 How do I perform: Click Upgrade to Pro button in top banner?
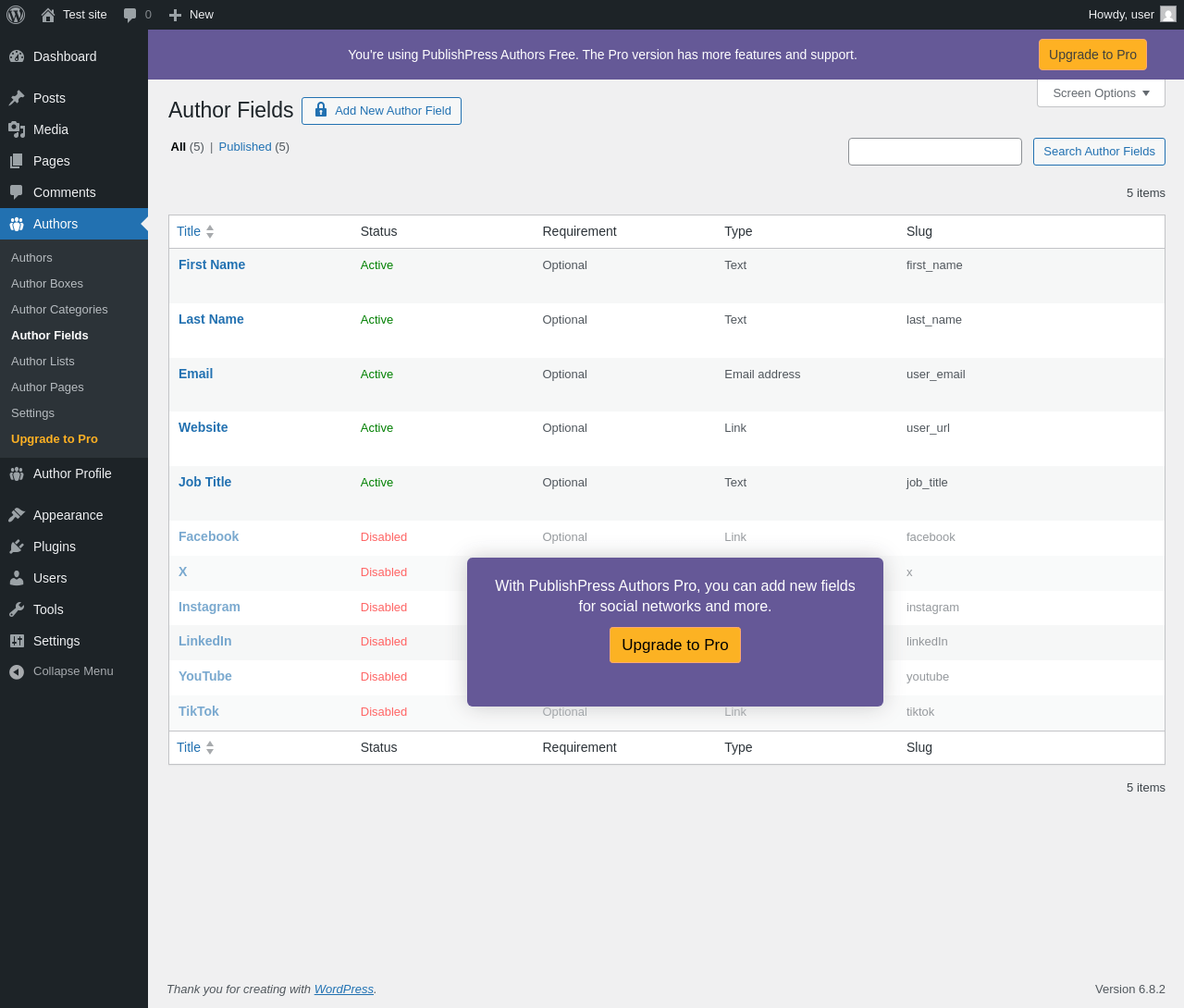tap(1092, 55)
